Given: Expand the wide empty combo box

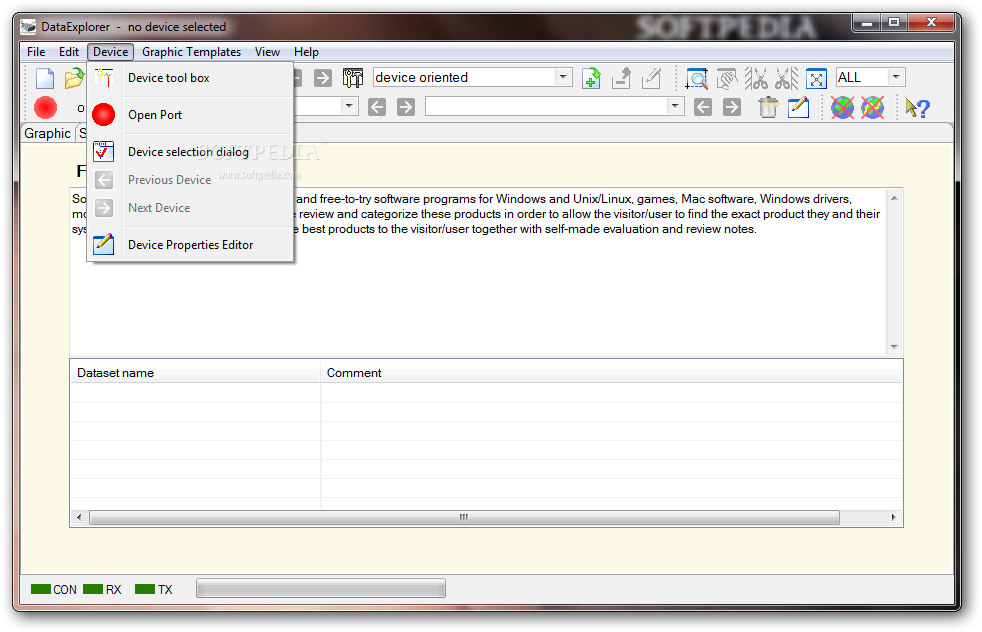Looking at the screenshot, I should 674,106.
